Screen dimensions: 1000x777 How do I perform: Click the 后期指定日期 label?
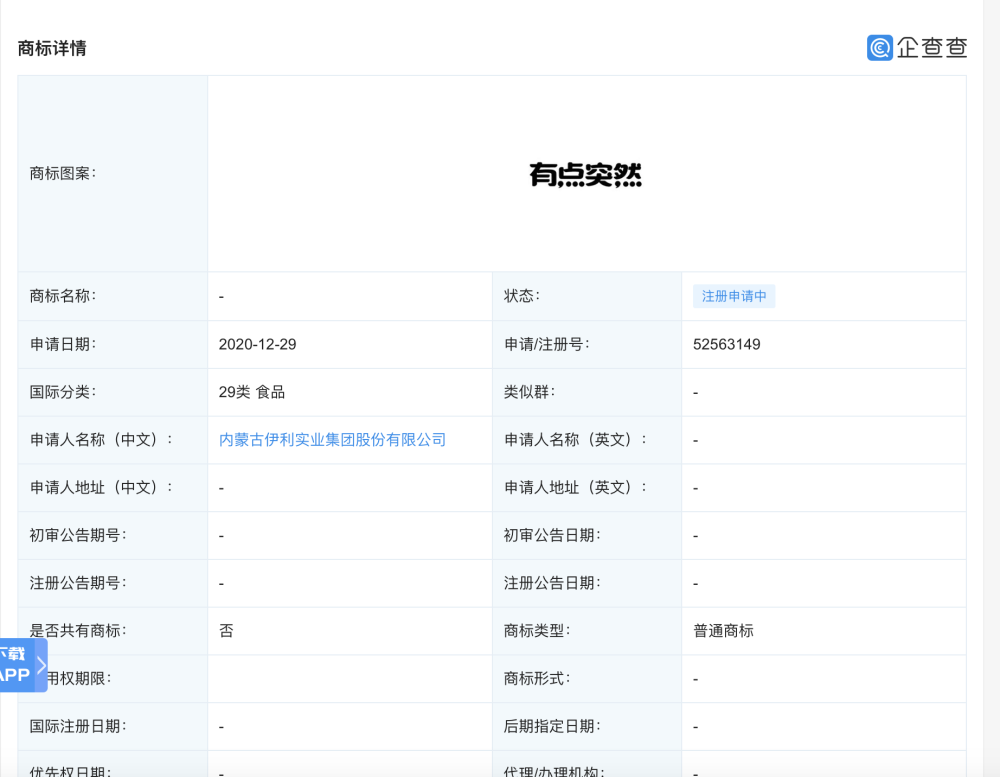click(552, 727)
